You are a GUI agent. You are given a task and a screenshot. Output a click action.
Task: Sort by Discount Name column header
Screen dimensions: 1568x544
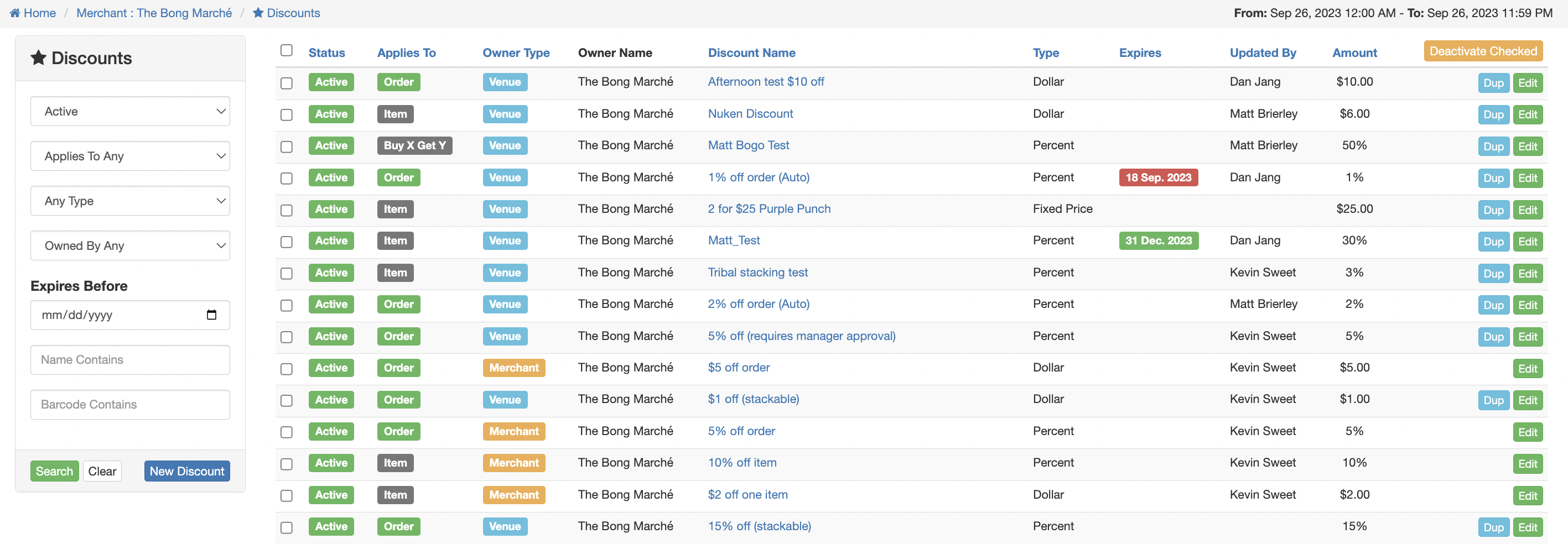tap(751, 53)
